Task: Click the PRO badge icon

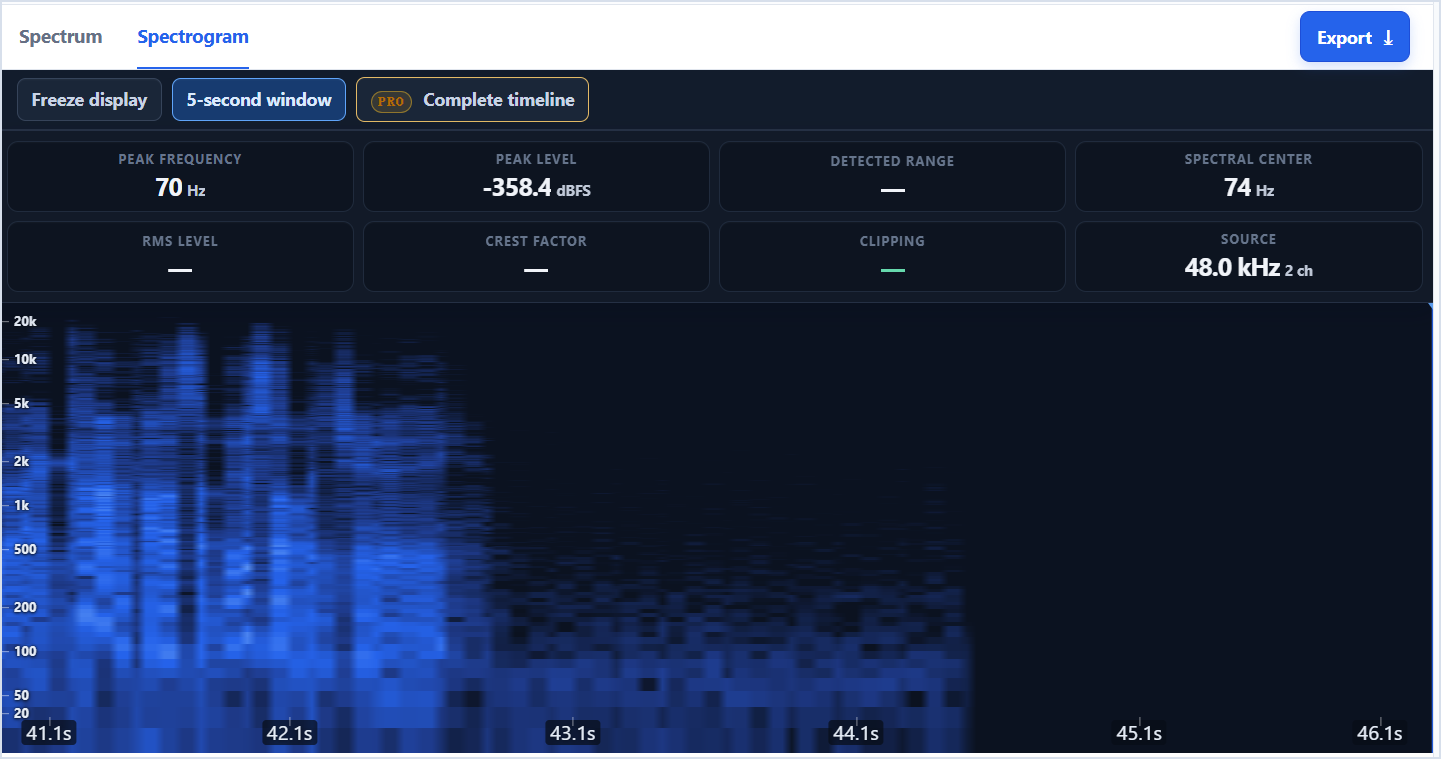Action: [x=391, y=101]
